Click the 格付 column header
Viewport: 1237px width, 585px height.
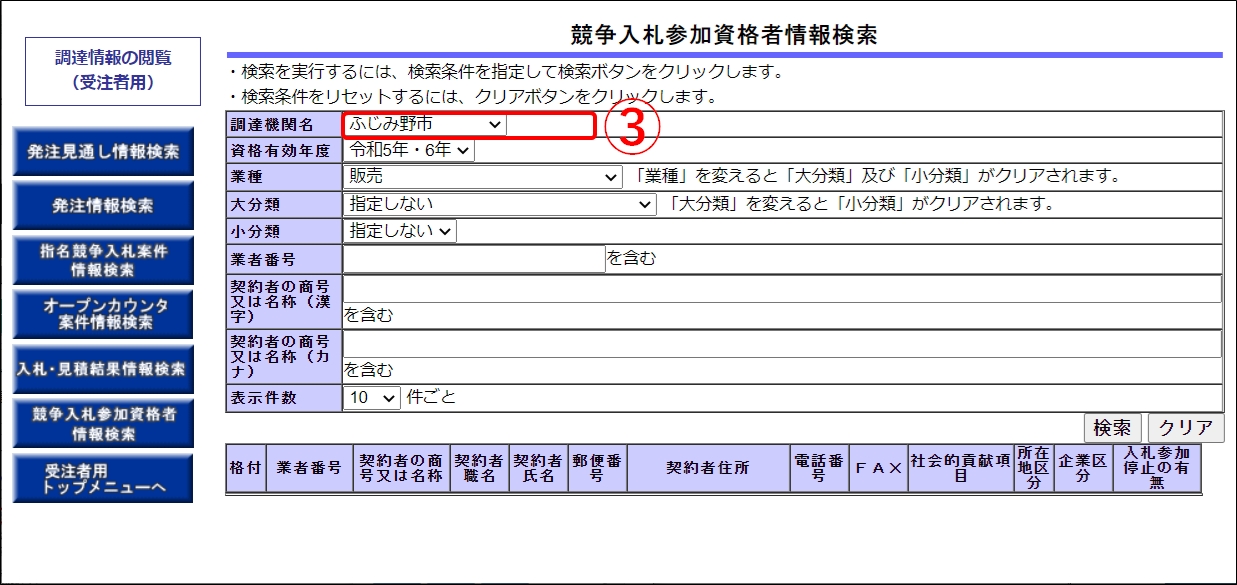coord(246,468)
